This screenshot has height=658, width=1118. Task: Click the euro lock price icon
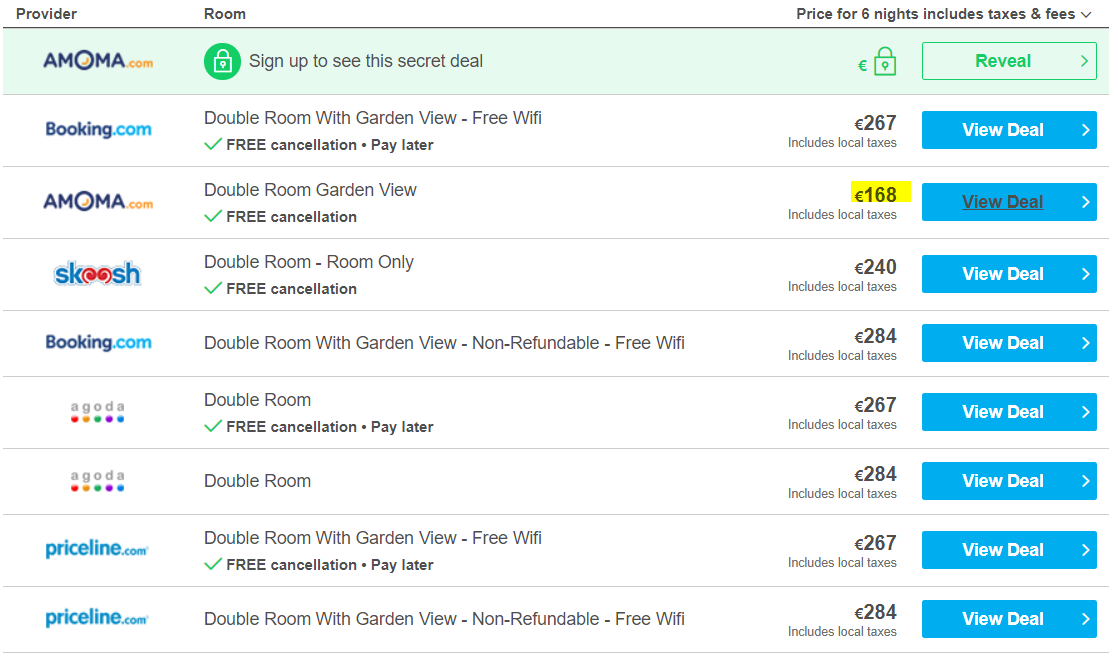(877, 62)
